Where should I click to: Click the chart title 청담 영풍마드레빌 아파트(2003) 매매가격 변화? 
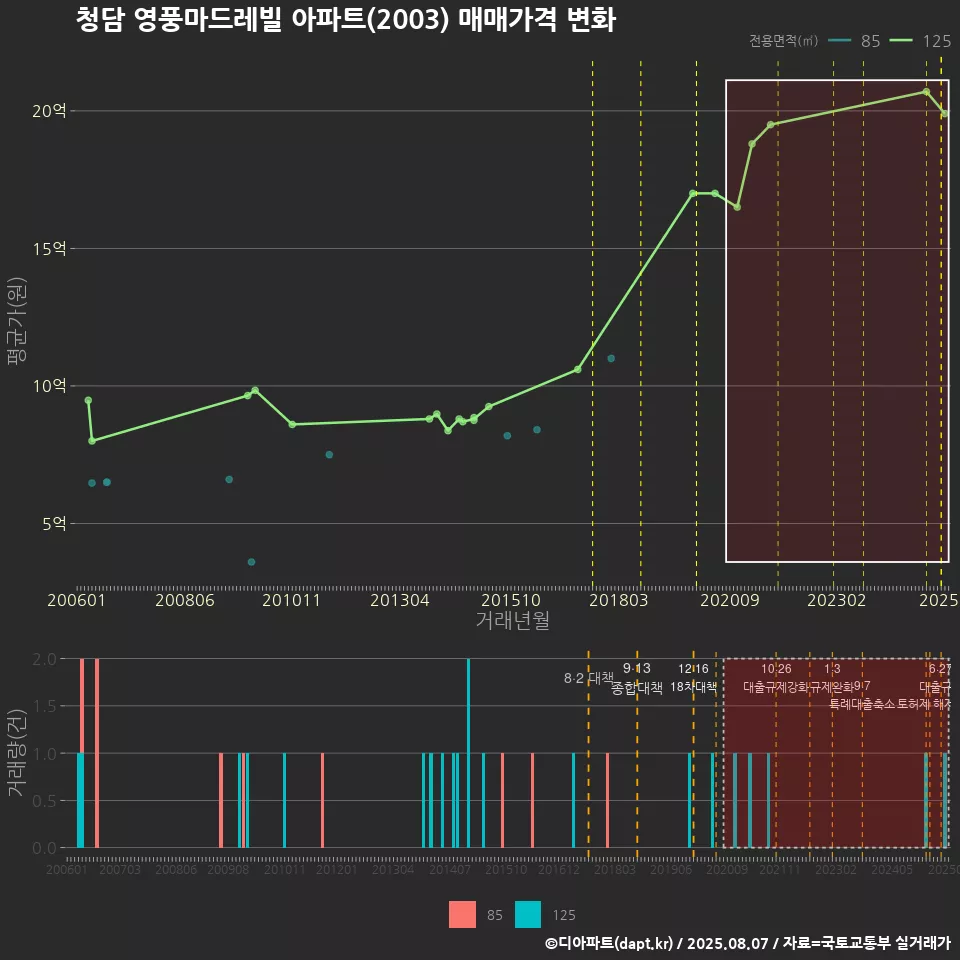point(346,20)
